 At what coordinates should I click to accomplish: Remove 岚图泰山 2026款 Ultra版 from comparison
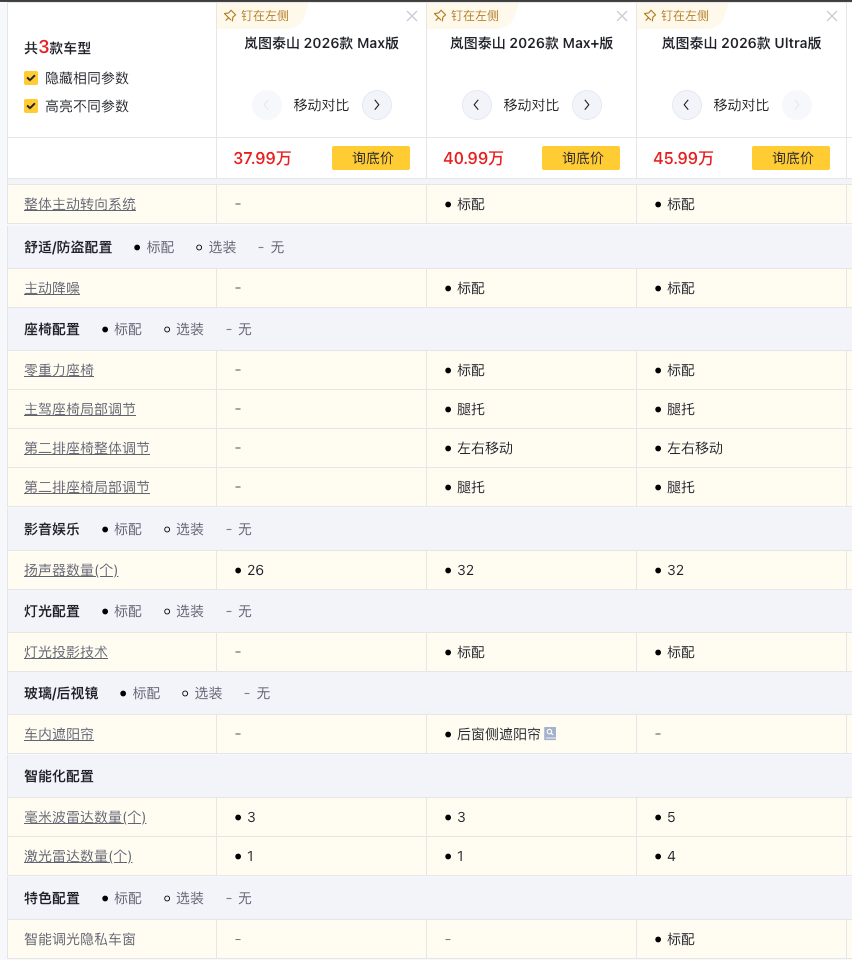click(832, 17)
